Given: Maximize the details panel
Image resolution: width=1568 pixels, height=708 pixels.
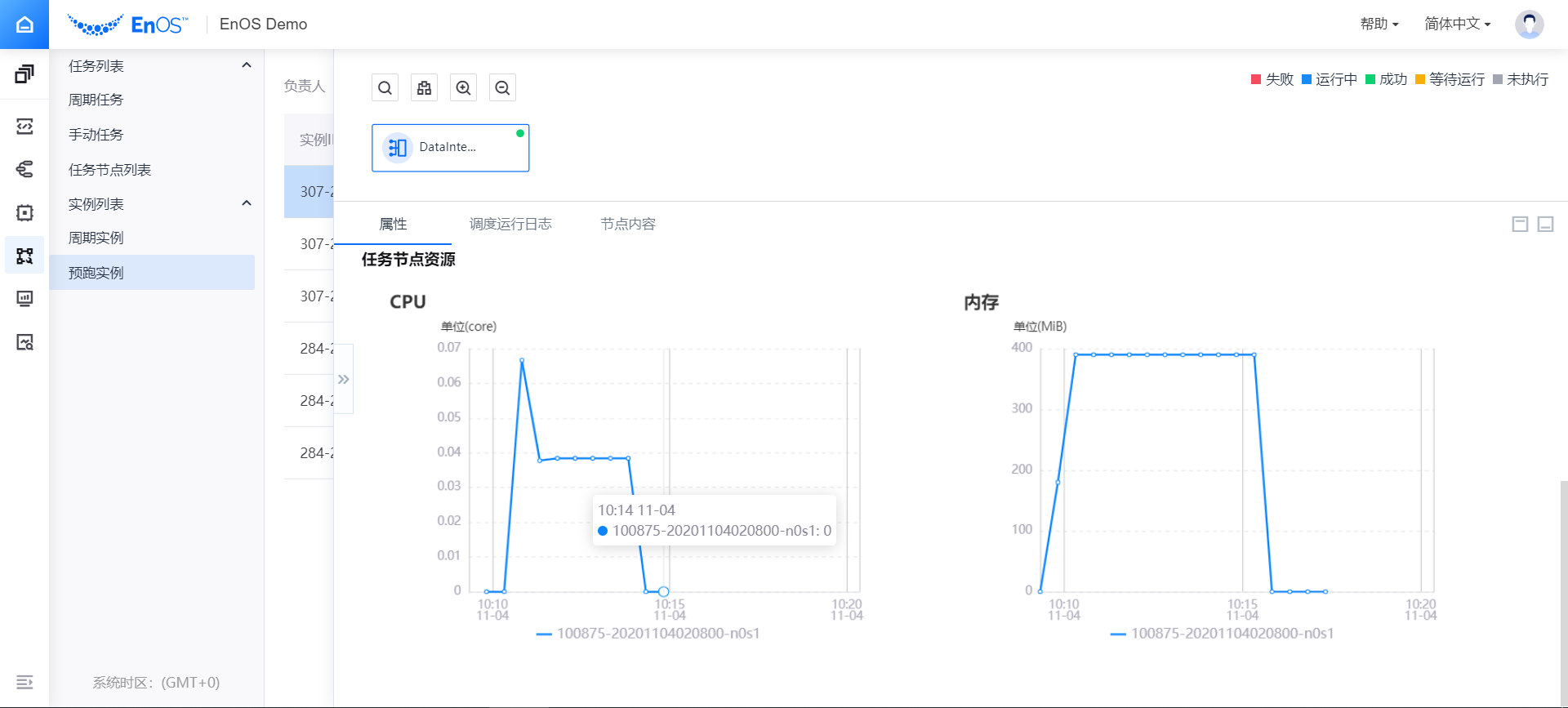Looking at the screenshot, I should click(x=1520, y=225).
